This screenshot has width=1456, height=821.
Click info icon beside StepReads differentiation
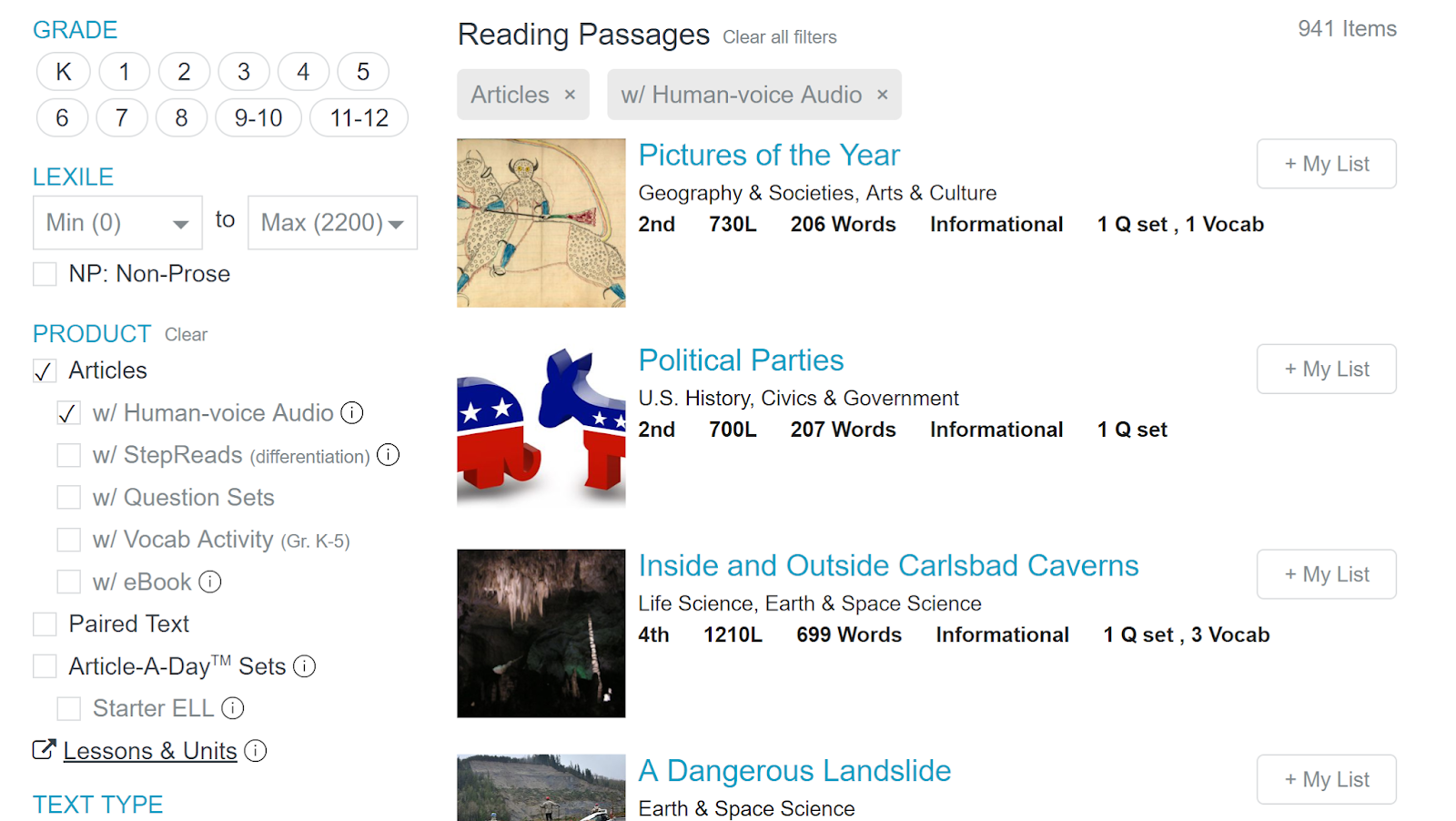[x=389, y=455]
